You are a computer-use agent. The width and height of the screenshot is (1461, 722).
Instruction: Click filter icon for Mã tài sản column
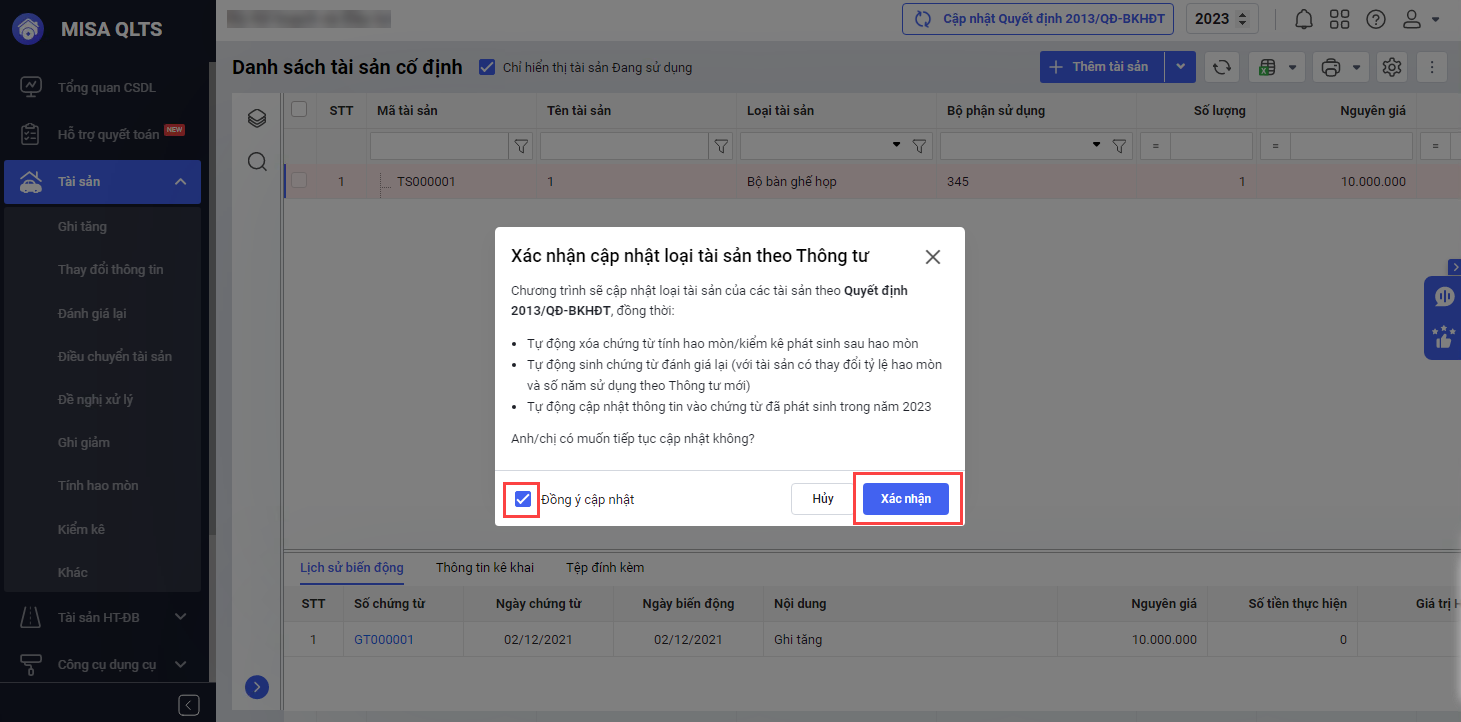521,146
